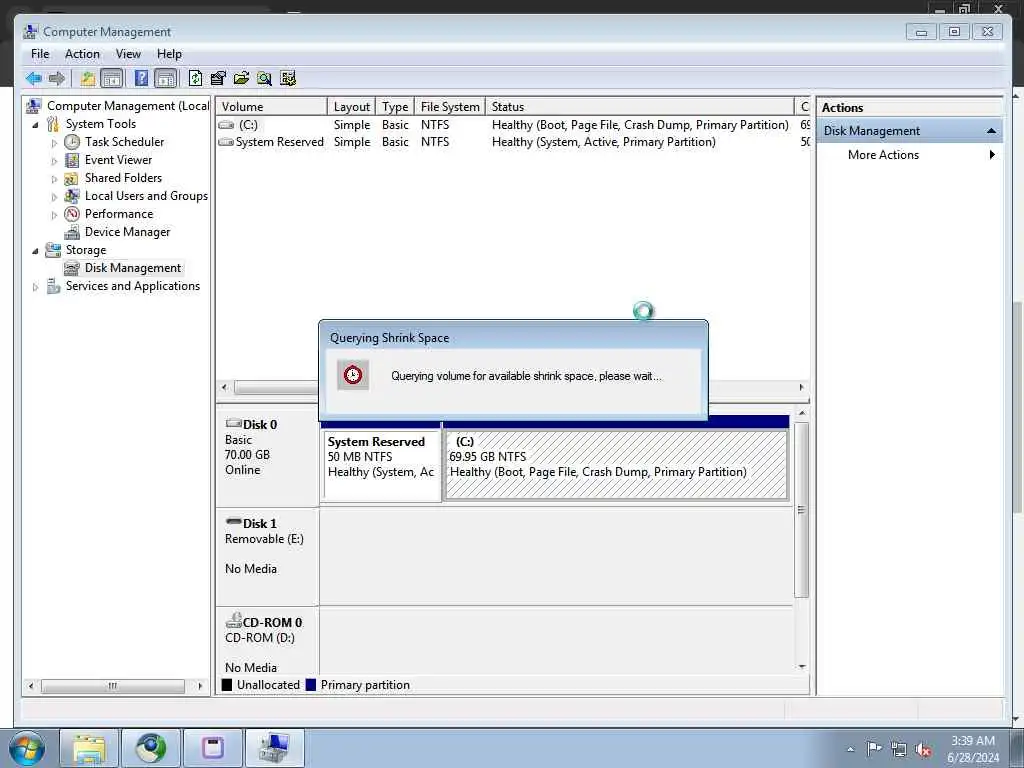
Task: Click the Up one level folder icon
Action: tap(88, 79)
